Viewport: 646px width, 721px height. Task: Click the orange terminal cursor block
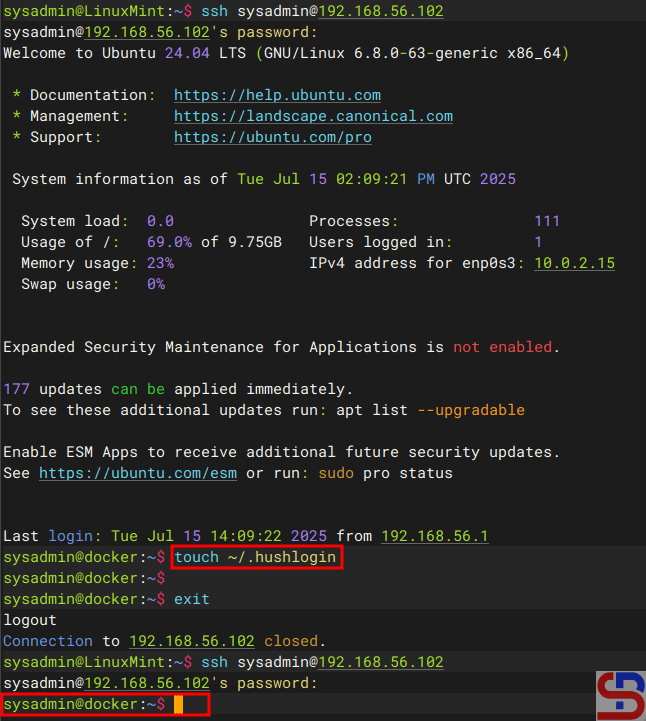pos(178,705)
